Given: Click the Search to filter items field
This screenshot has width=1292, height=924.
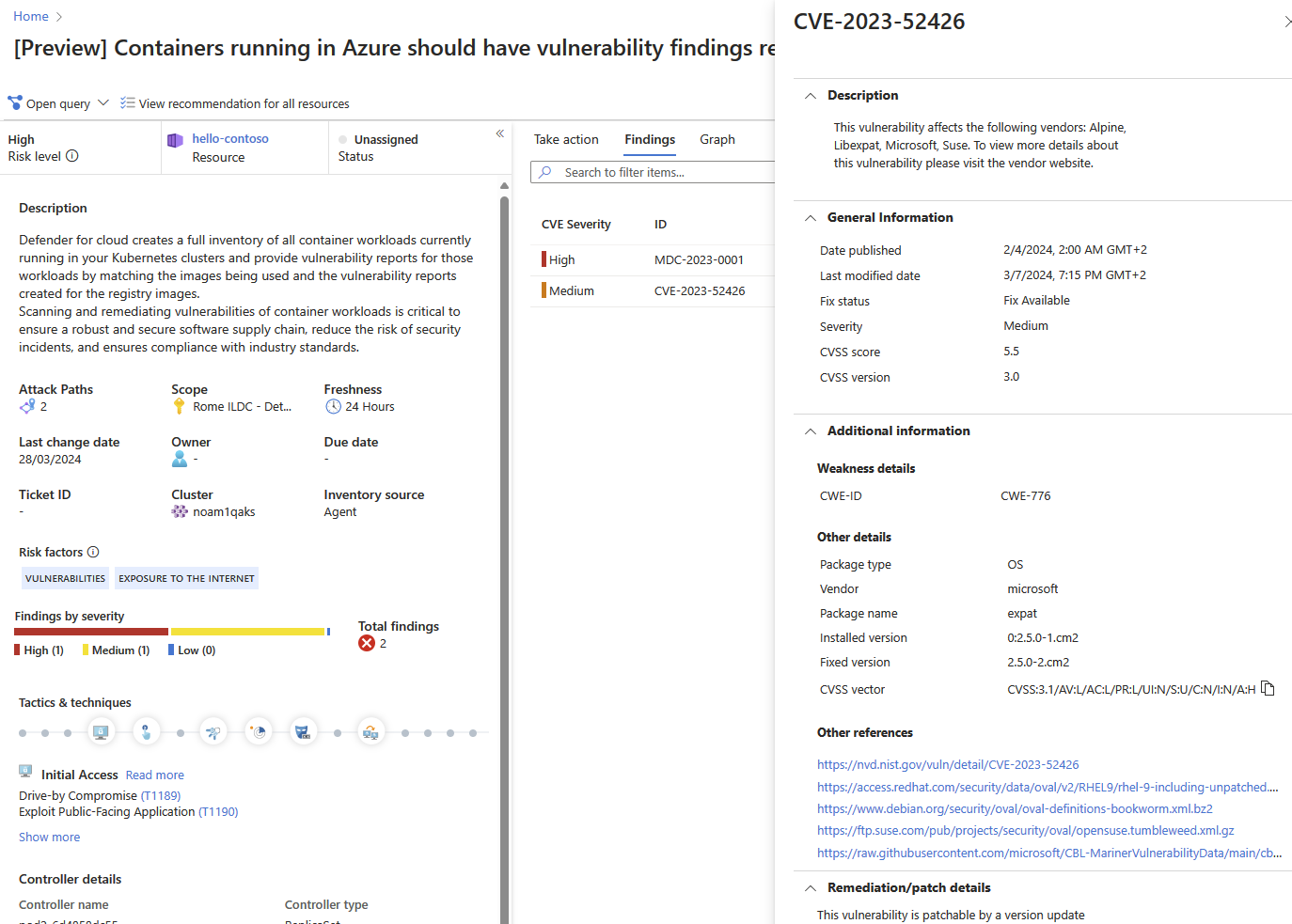Looking at the screenshot, I should 658,172.
